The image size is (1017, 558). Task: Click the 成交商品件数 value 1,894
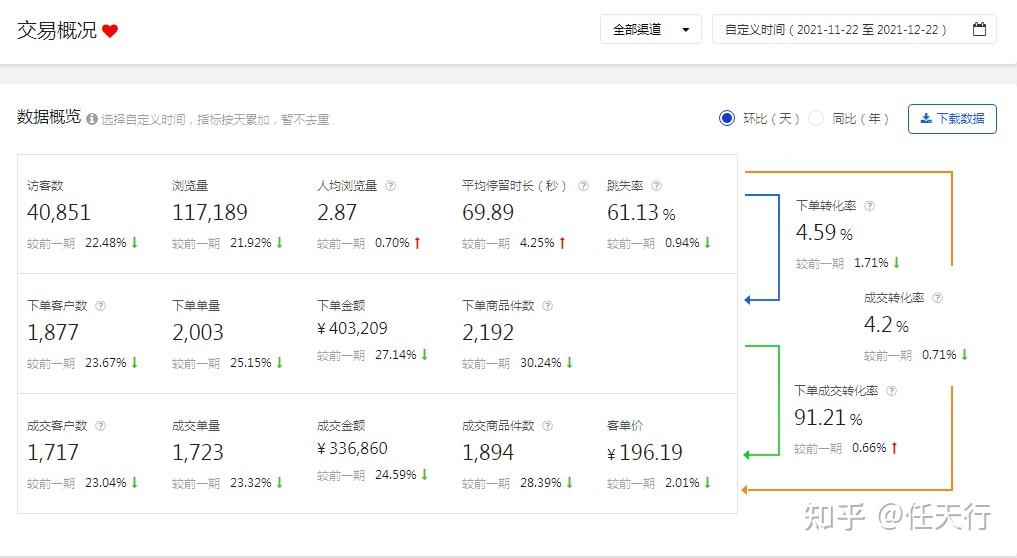(x=488, y=452)
